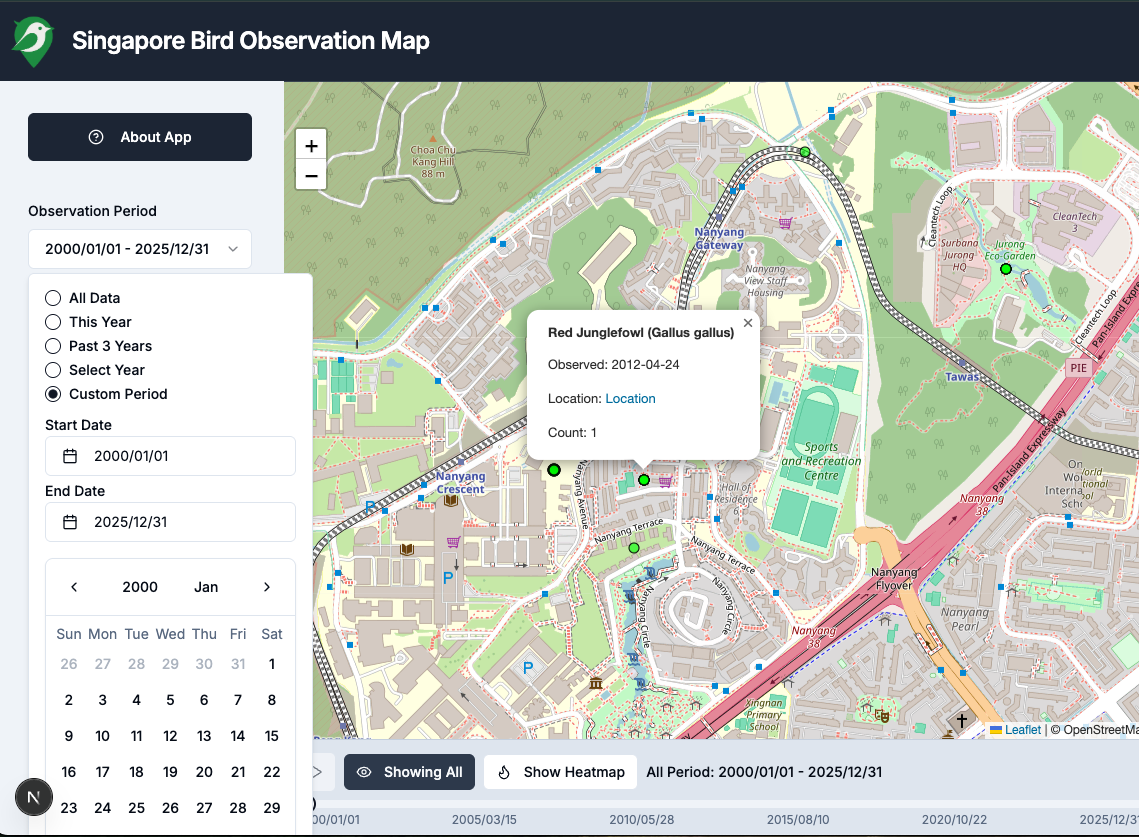Go to the next month in the calendar
The width and height of the screenshot is (1139, 837).
pos(267,587)
